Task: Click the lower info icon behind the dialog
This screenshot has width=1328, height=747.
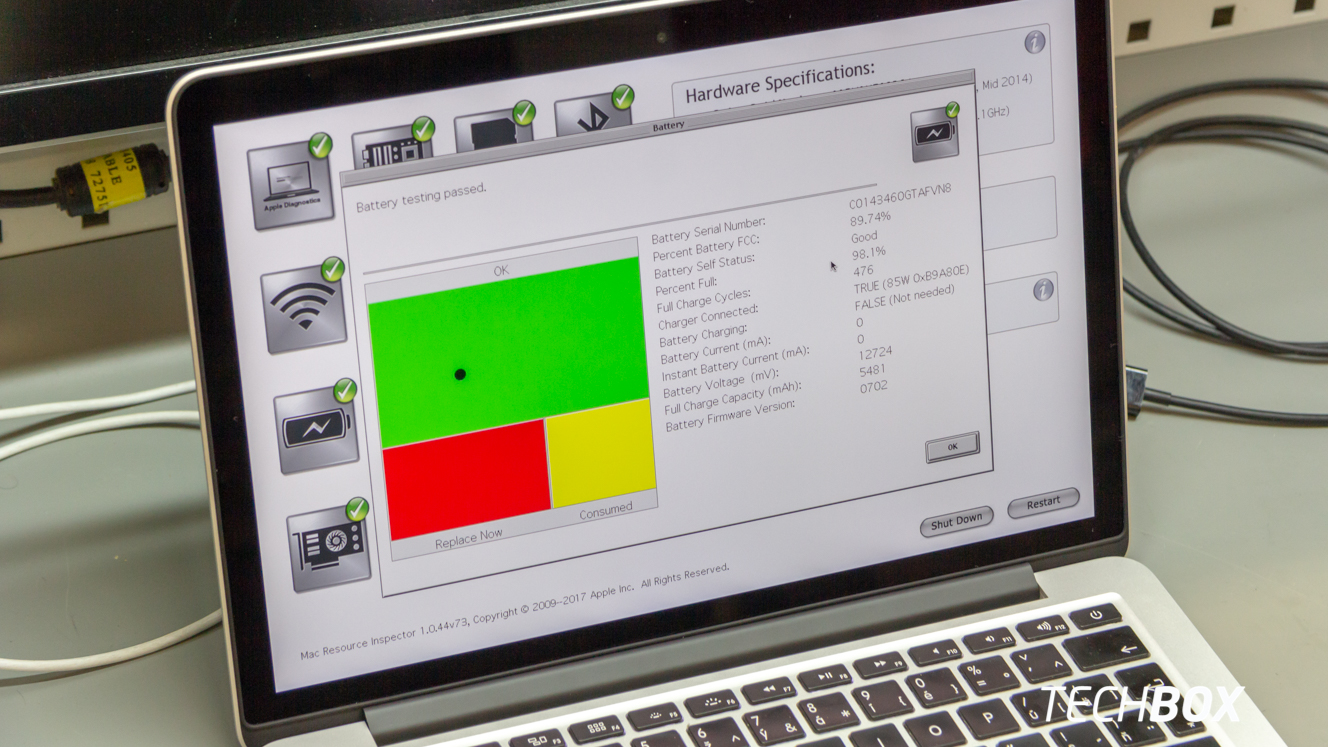Action: pos(1043,290)
